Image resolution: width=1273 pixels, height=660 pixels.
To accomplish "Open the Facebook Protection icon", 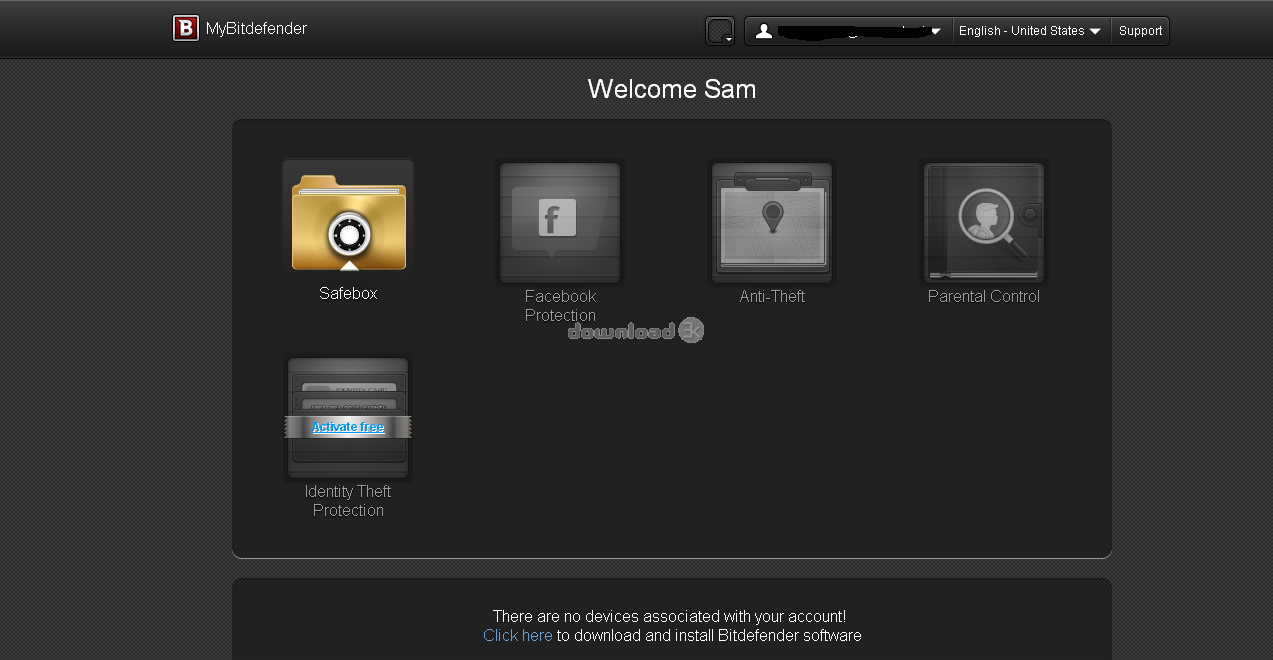I will (560, 223).
